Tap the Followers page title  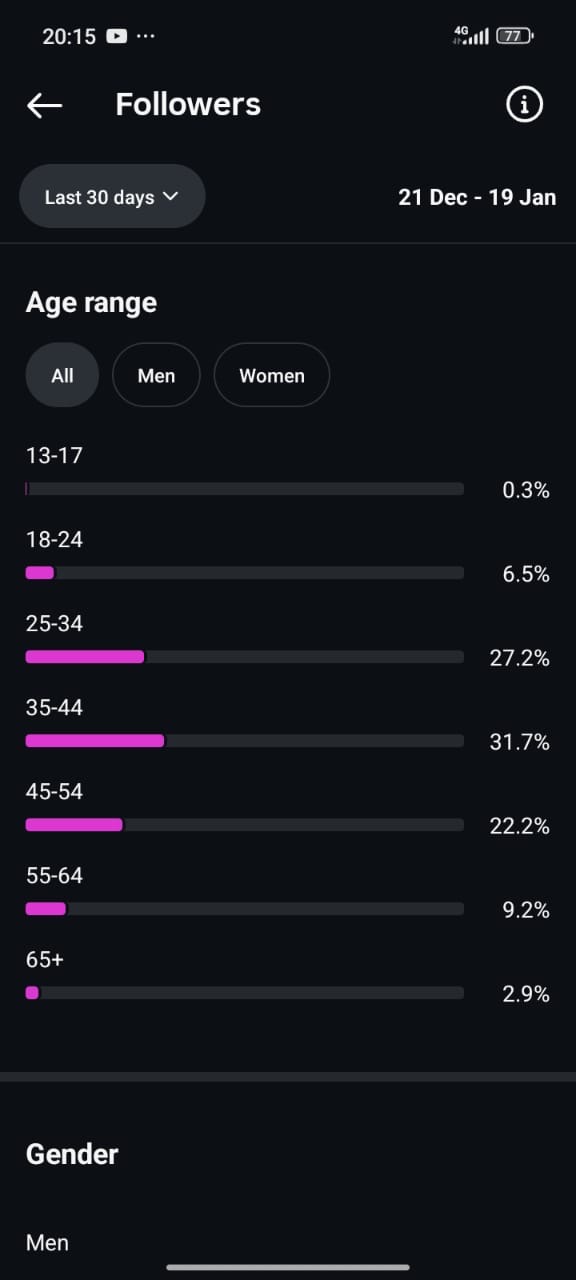pyautogui.click(x=188, y=104)
